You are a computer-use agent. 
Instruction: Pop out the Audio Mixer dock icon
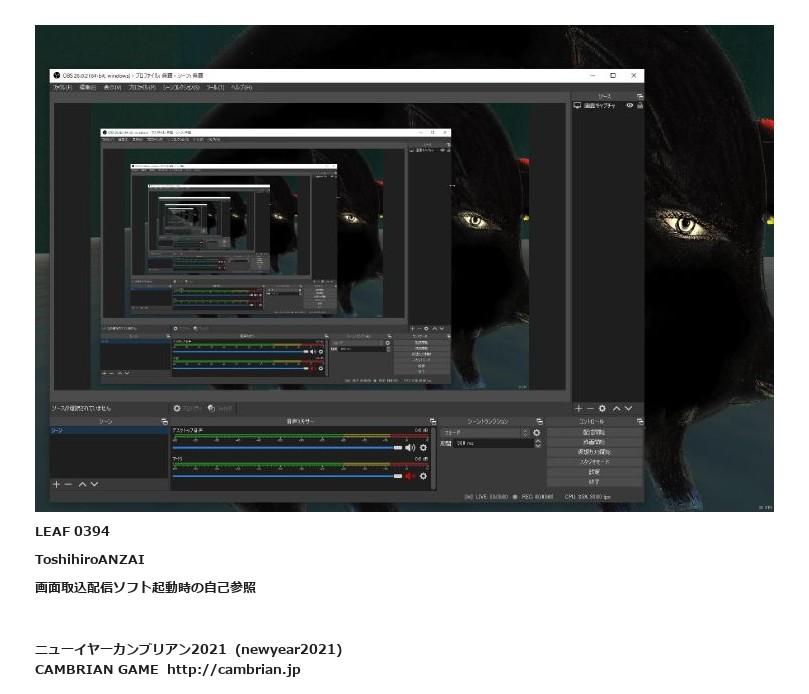(x=432, y=422)
